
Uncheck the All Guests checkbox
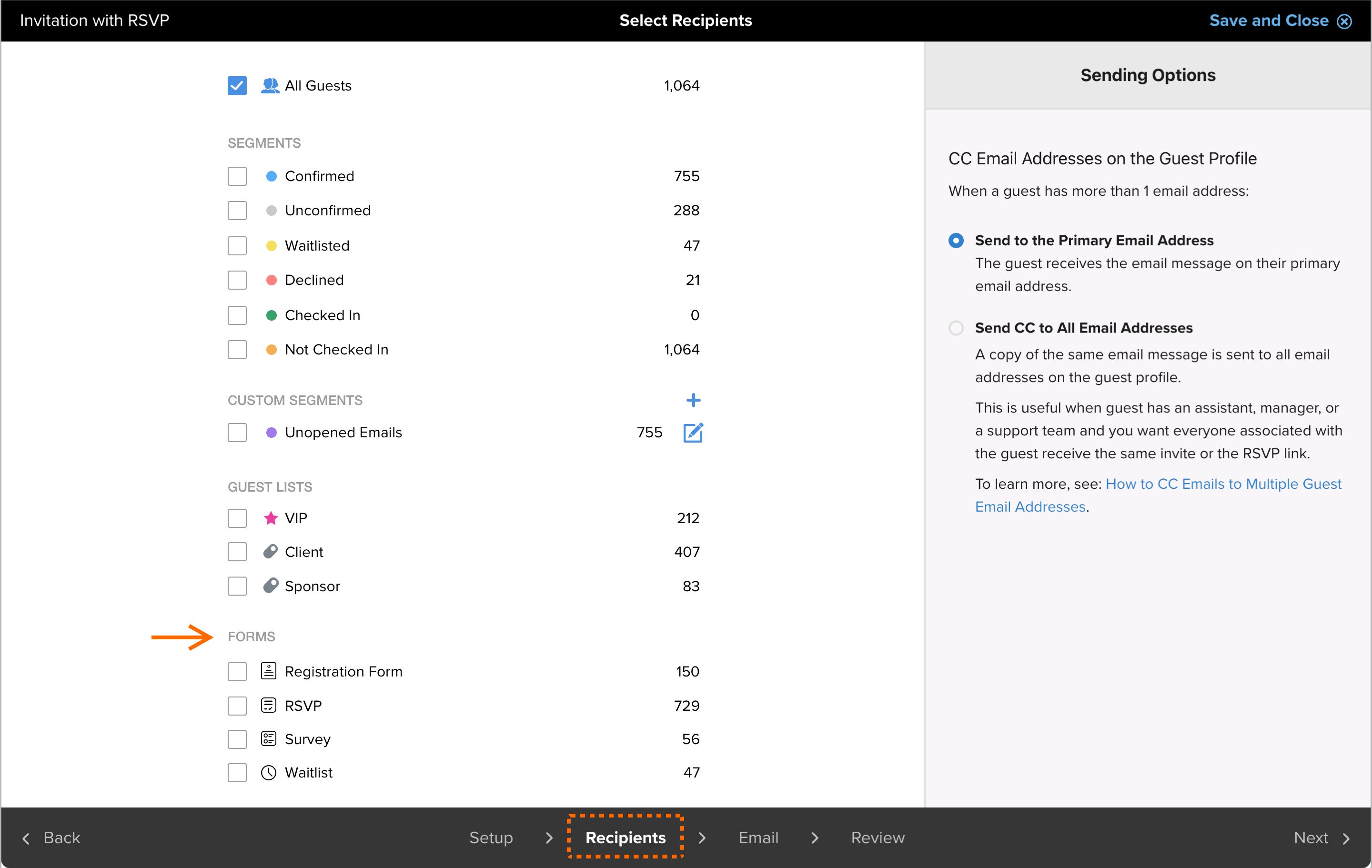[237, 85]
